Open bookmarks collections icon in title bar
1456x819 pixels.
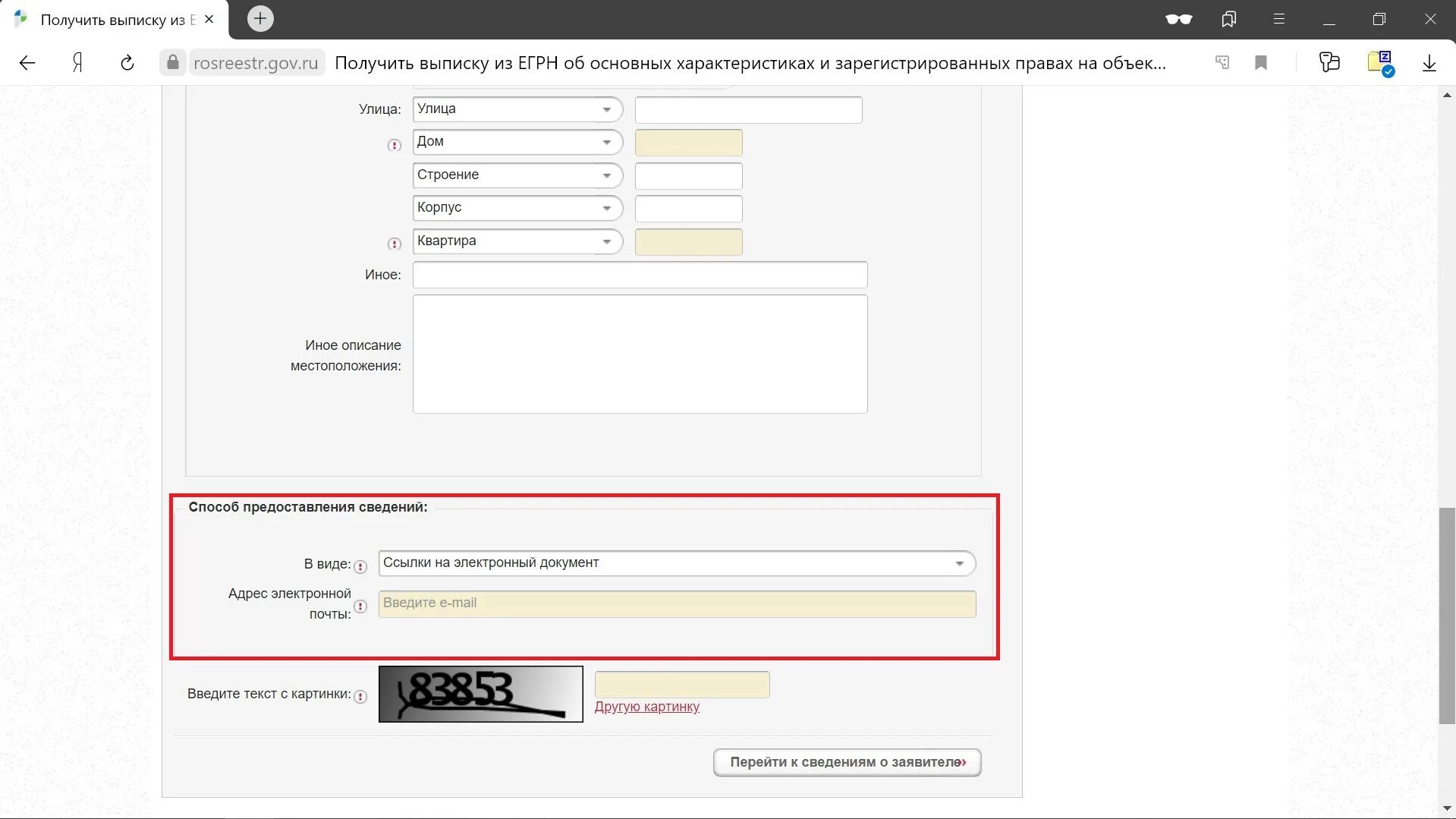click(1229, 19)
